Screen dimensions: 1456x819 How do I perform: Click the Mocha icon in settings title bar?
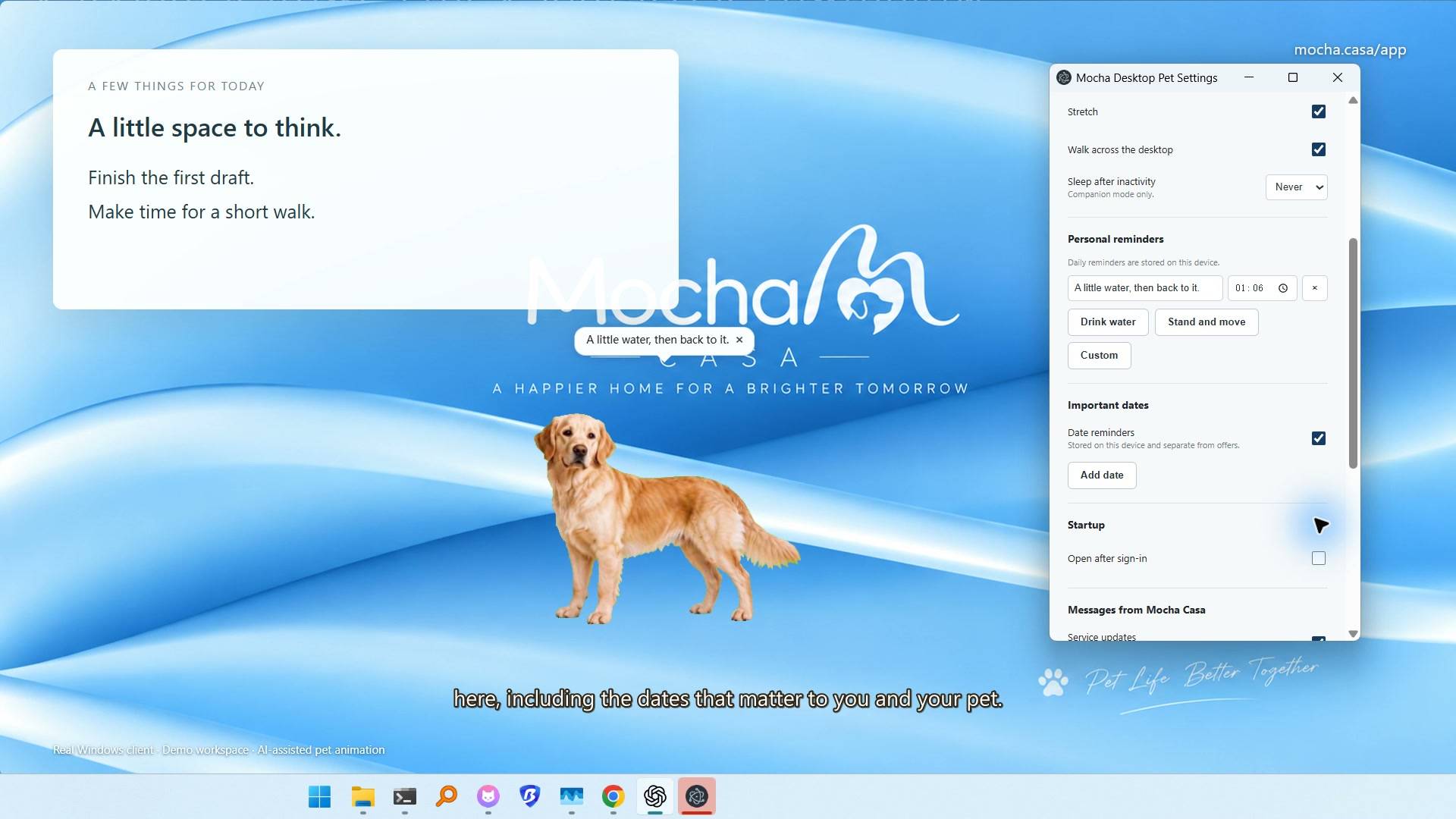[1064, 77]
